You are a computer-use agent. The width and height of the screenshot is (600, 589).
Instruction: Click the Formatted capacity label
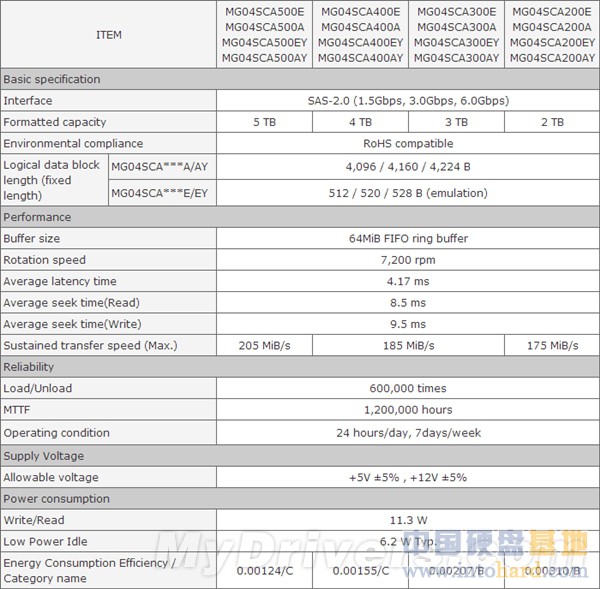(55, 122)
